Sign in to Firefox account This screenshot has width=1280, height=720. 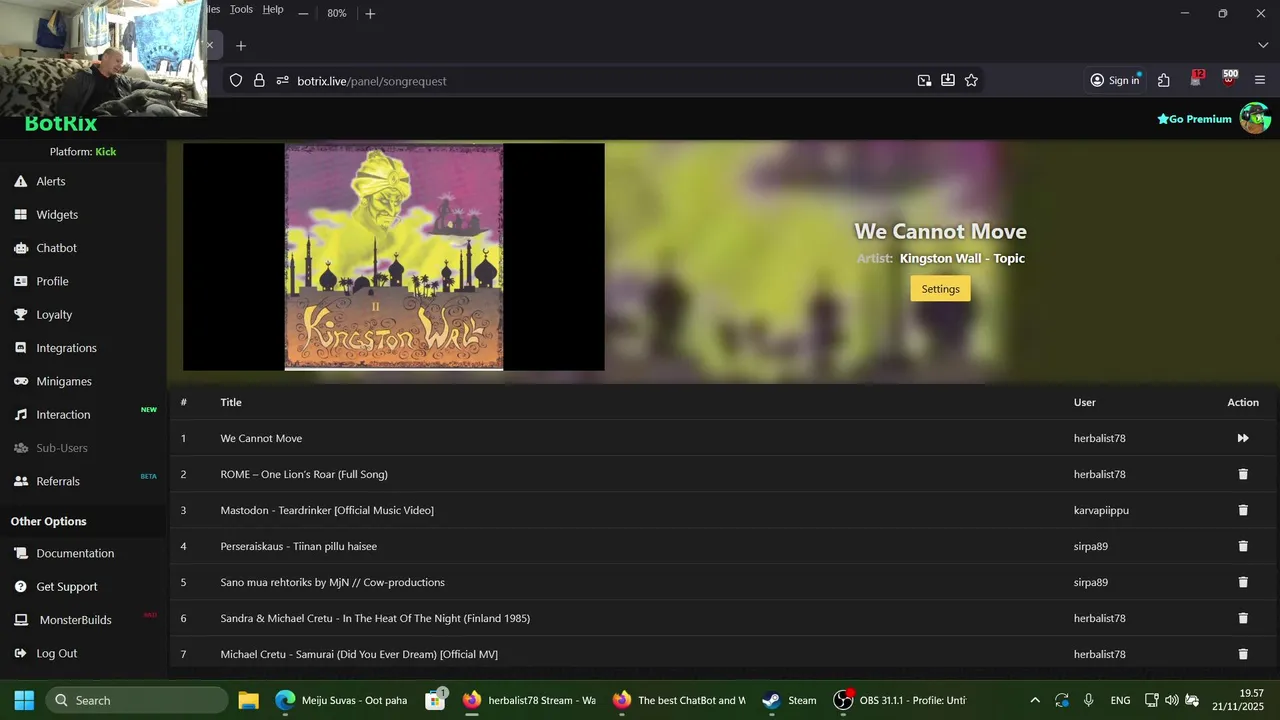(x=1115, y=81)
